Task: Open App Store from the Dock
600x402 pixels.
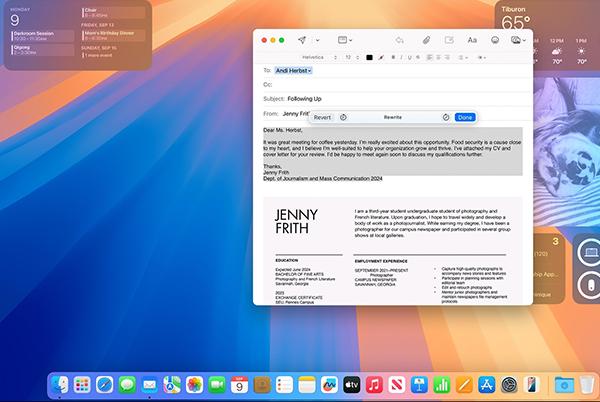Action: click(x=486, y=385)
